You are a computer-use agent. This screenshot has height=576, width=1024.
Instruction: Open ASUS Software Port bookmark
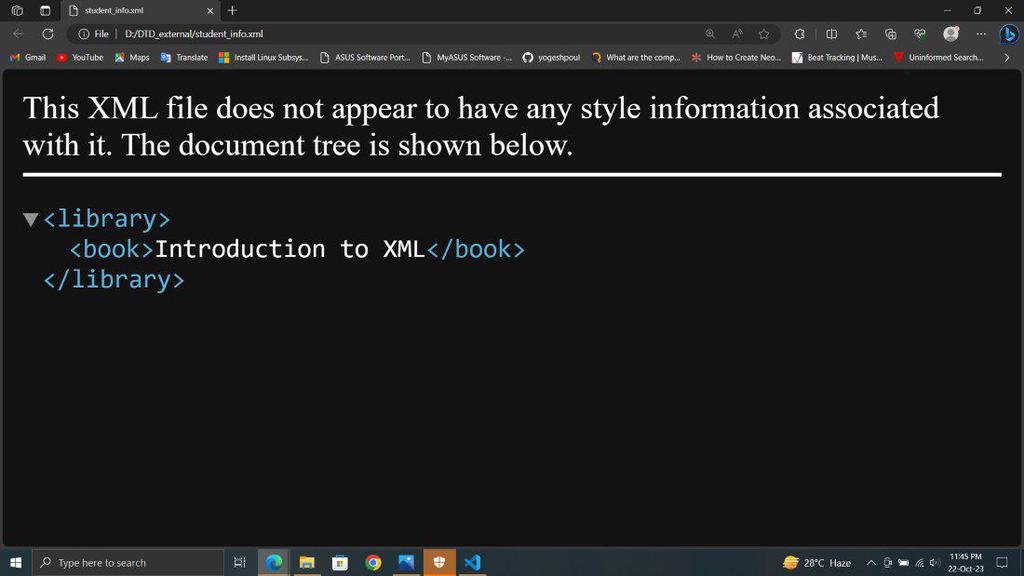tap(365, 57)
